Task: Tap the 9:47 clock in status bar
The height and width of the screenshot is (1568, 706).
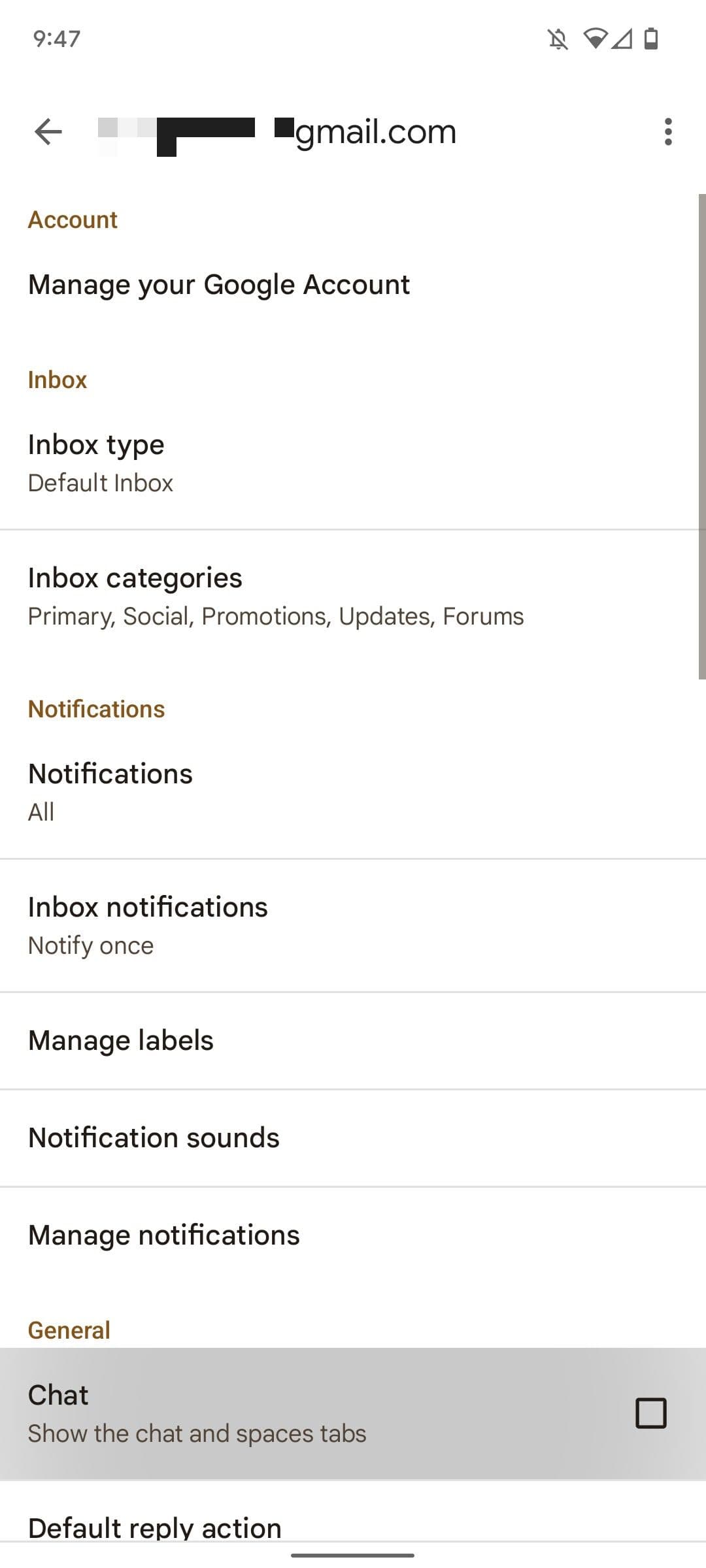Action: coord(57,39)
